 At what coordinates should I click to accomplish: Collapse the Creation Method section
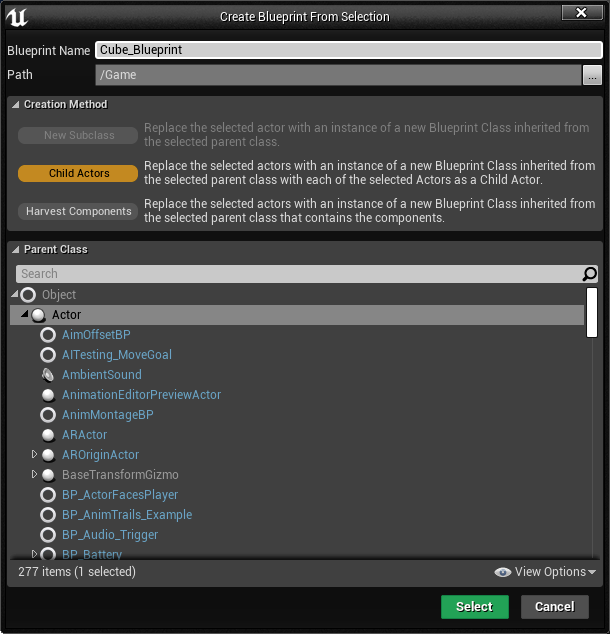15,105
